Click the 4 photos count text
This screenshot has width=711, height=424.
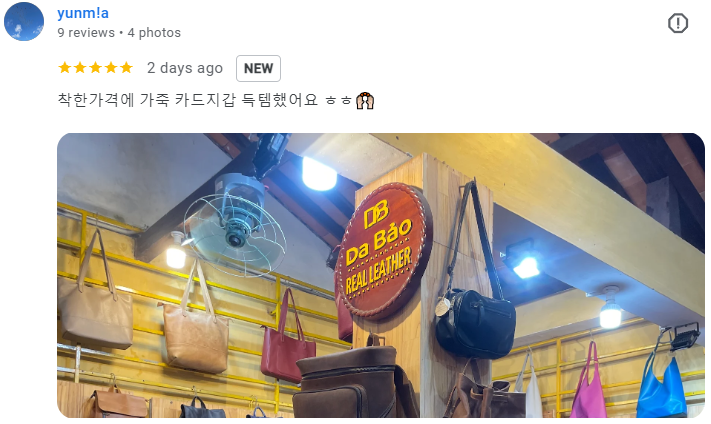(154, 33)
